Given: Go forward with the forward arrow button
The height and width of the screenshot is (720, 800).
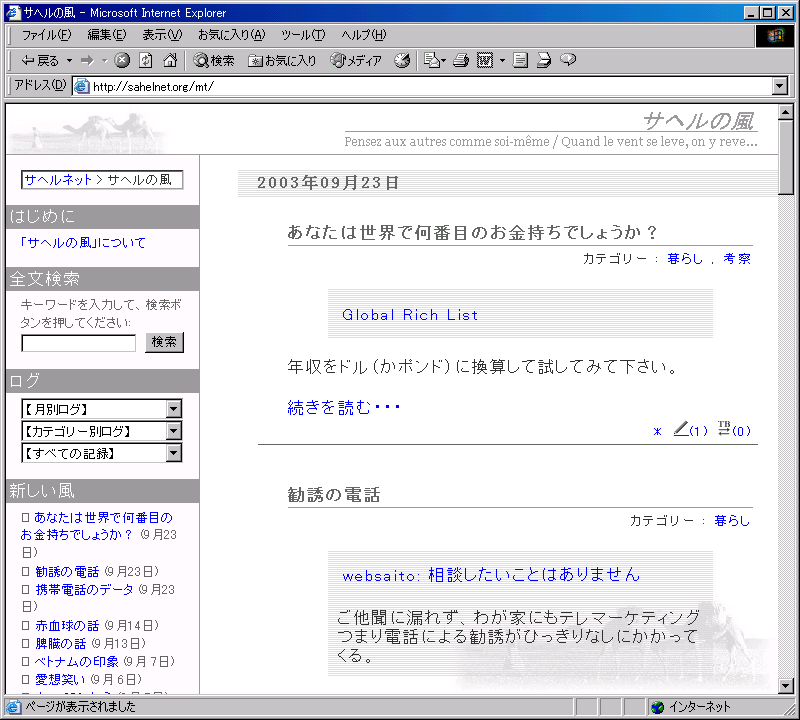Looking at the screenshot, I should [x=88, y=61].
